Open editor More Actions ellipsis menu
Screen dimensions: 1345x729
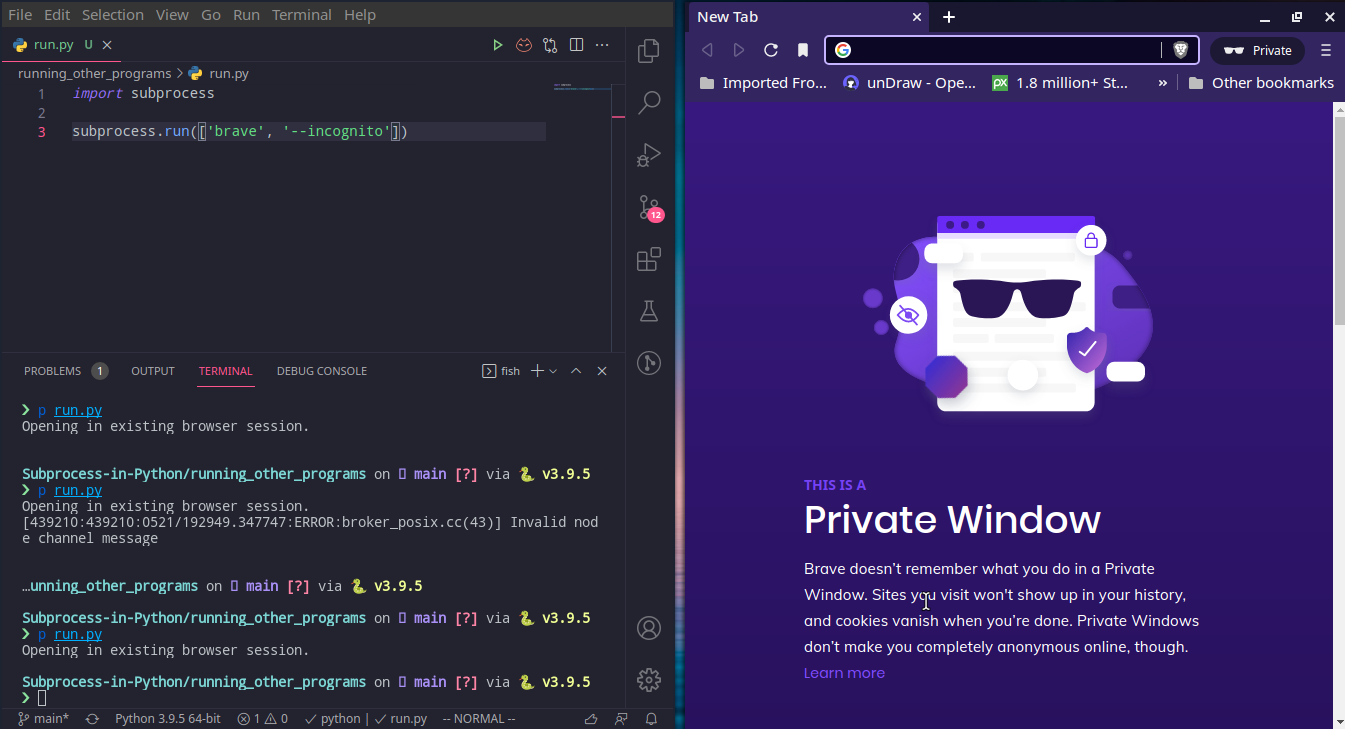point(602,45)
